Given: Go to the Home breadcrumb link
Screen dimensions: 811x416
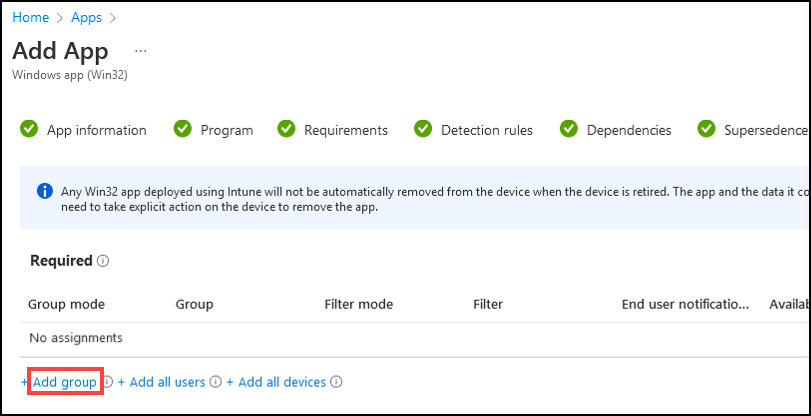Looking at the screenshot, I should [31, 17].
